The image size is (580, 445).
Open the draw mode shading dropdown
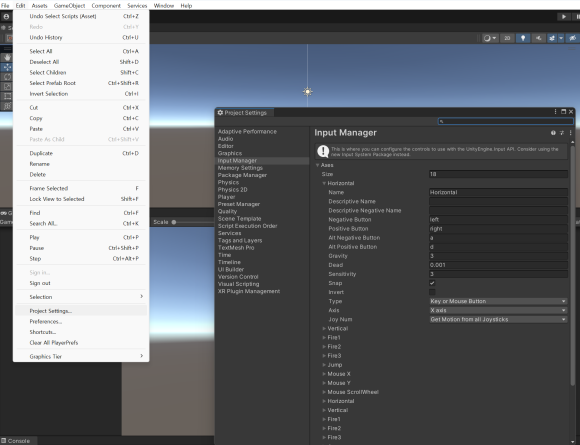pos(490,38)
